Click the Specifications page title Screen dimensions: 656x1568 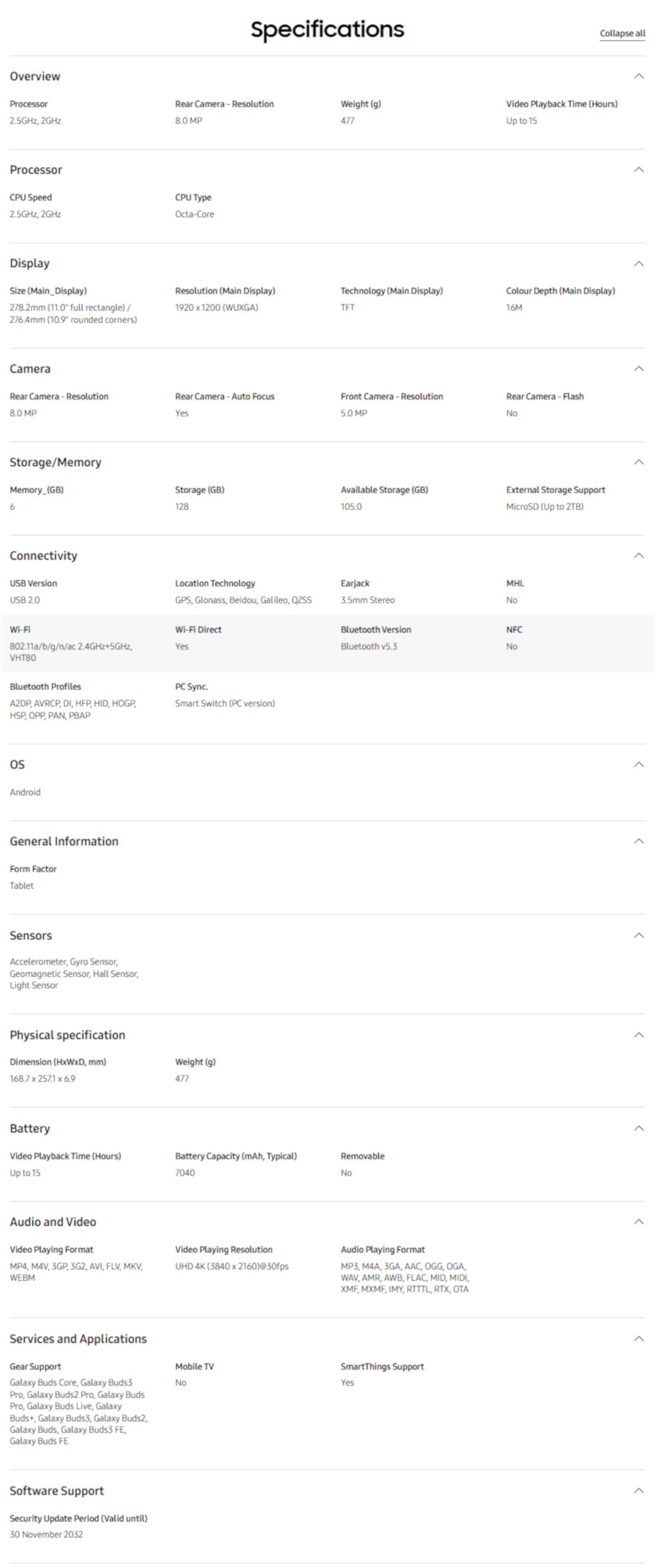[x=327, y=29]
